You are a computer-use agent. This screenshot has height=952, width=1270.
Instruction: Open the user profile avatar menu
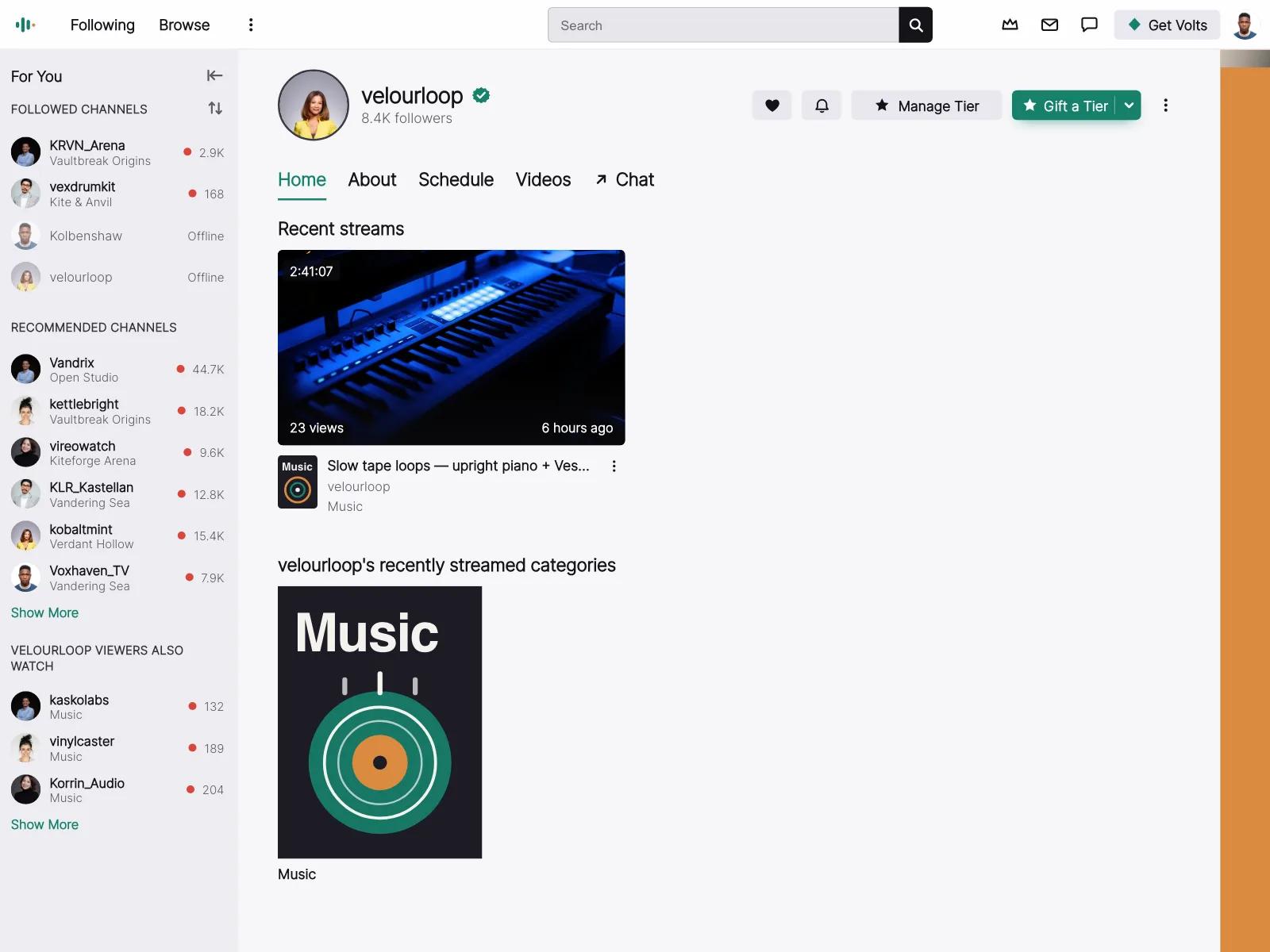tap(1245, 25)
